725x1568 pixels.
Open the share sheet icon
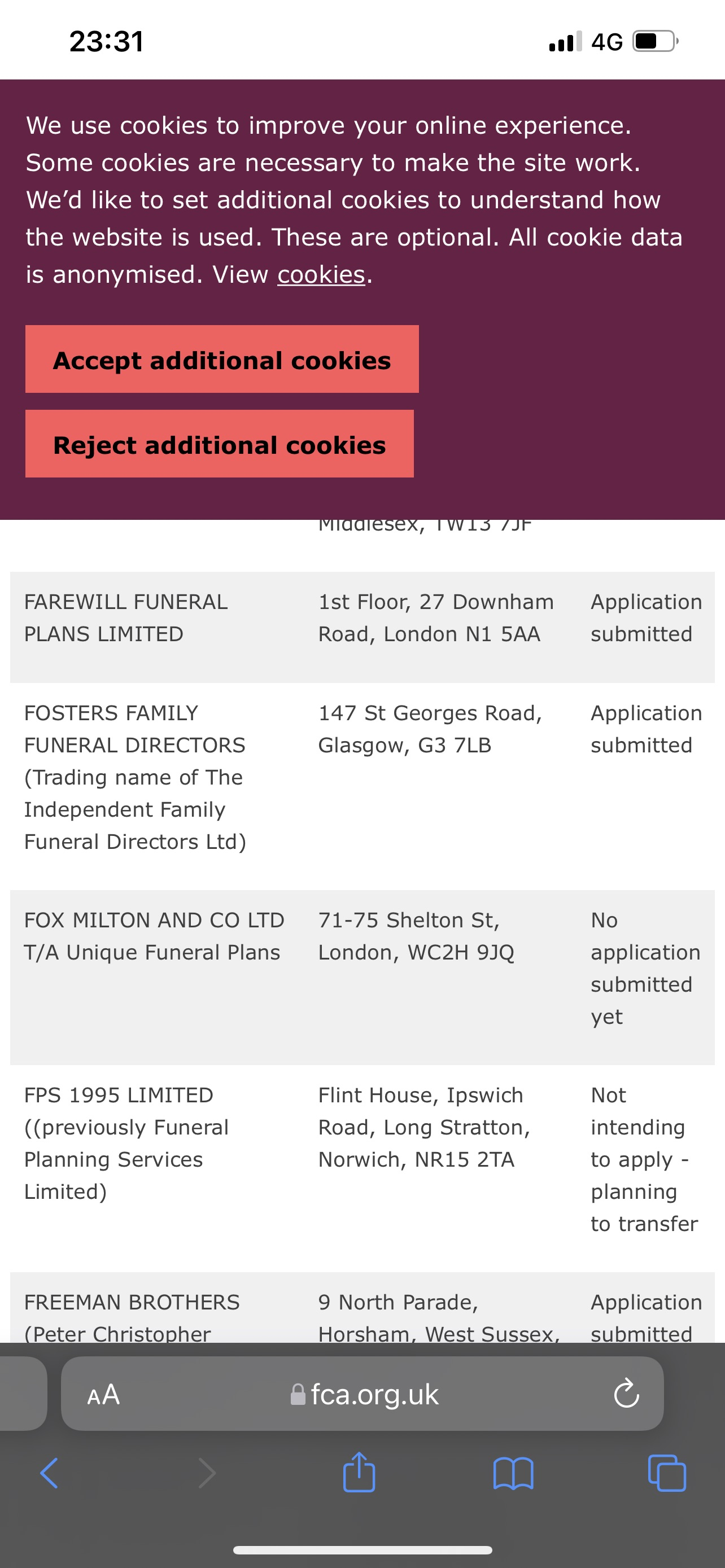[359, 1472]
